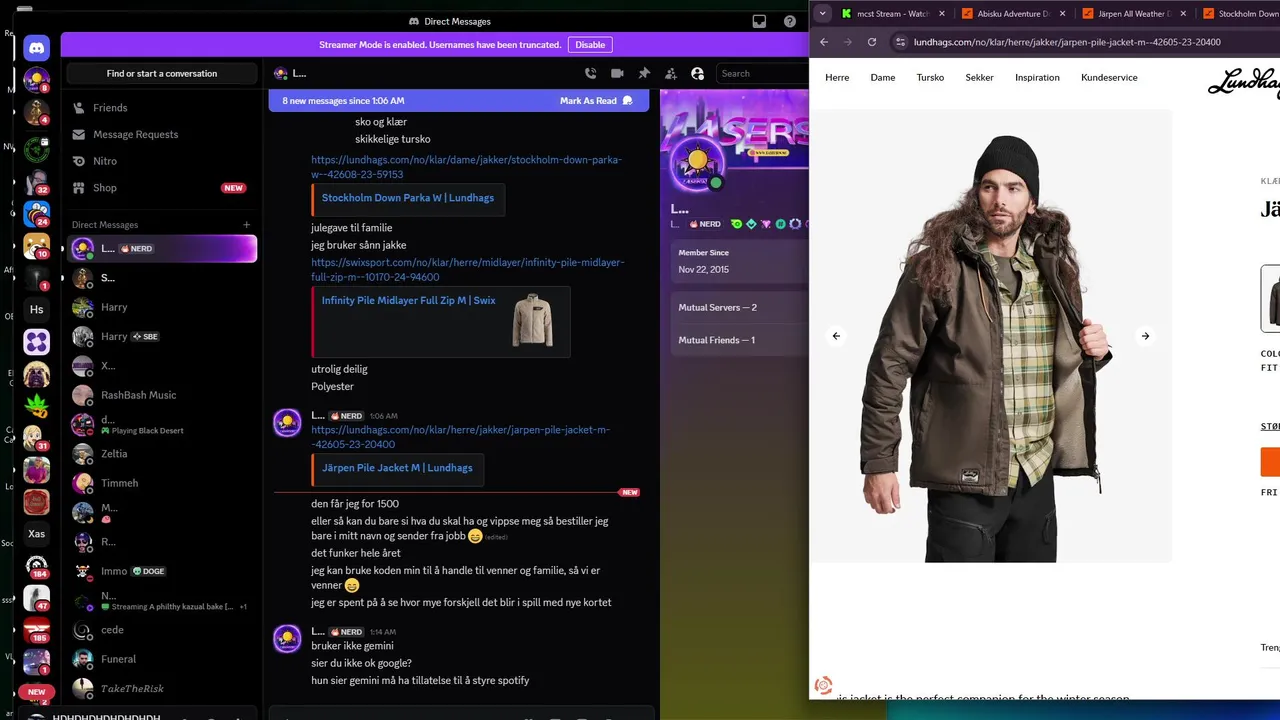Screen dimensions: 1280x720
Task: Toggle the user profile panel icon
Action: coord(697,73)
